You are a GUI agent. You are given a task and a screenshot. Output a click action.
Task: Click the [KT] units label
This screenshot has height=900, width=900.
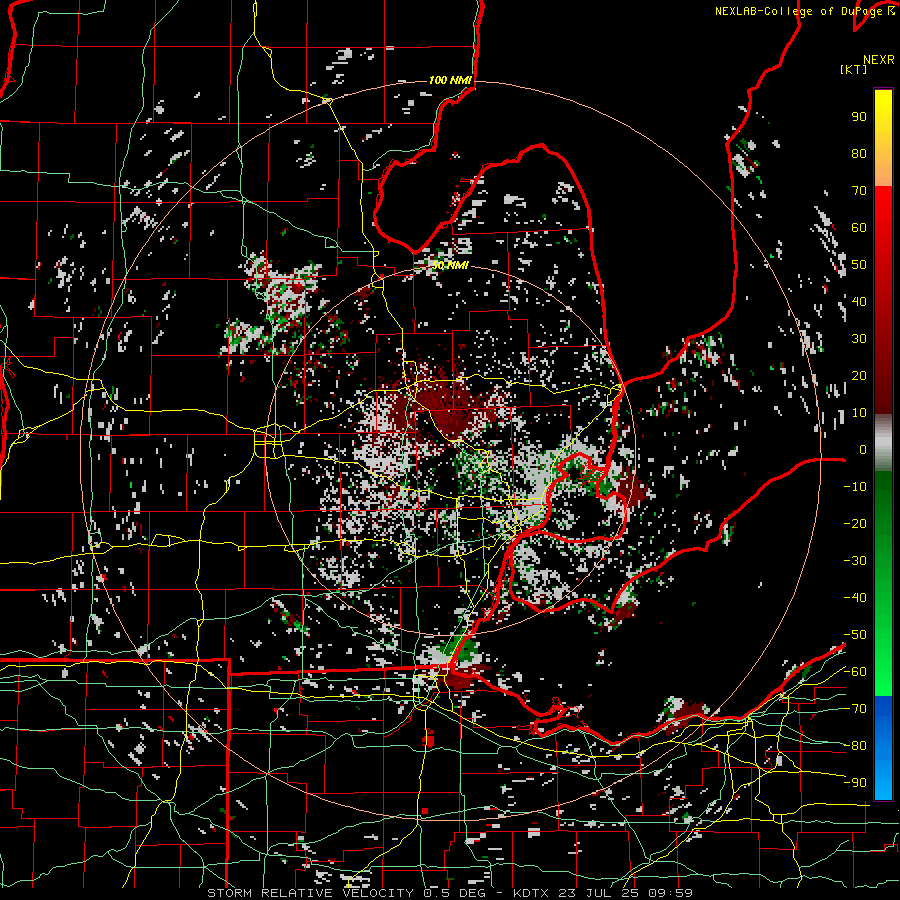pyautogui.click(x=853, y=69)
